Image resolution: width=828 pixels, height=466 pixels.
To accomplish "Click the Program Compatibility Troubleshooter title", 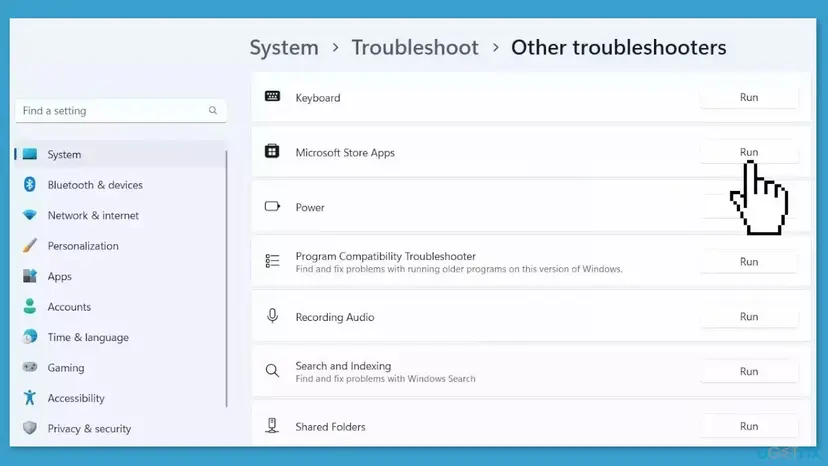I will click(x=385, y=256).
